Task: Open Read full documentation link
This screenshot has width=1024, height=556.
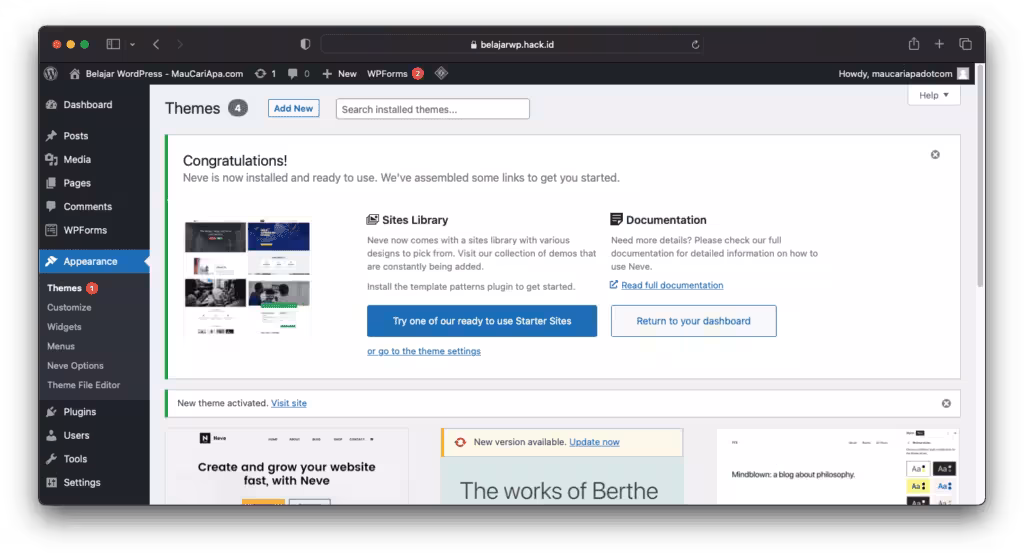Action: [x=672, y=286]
